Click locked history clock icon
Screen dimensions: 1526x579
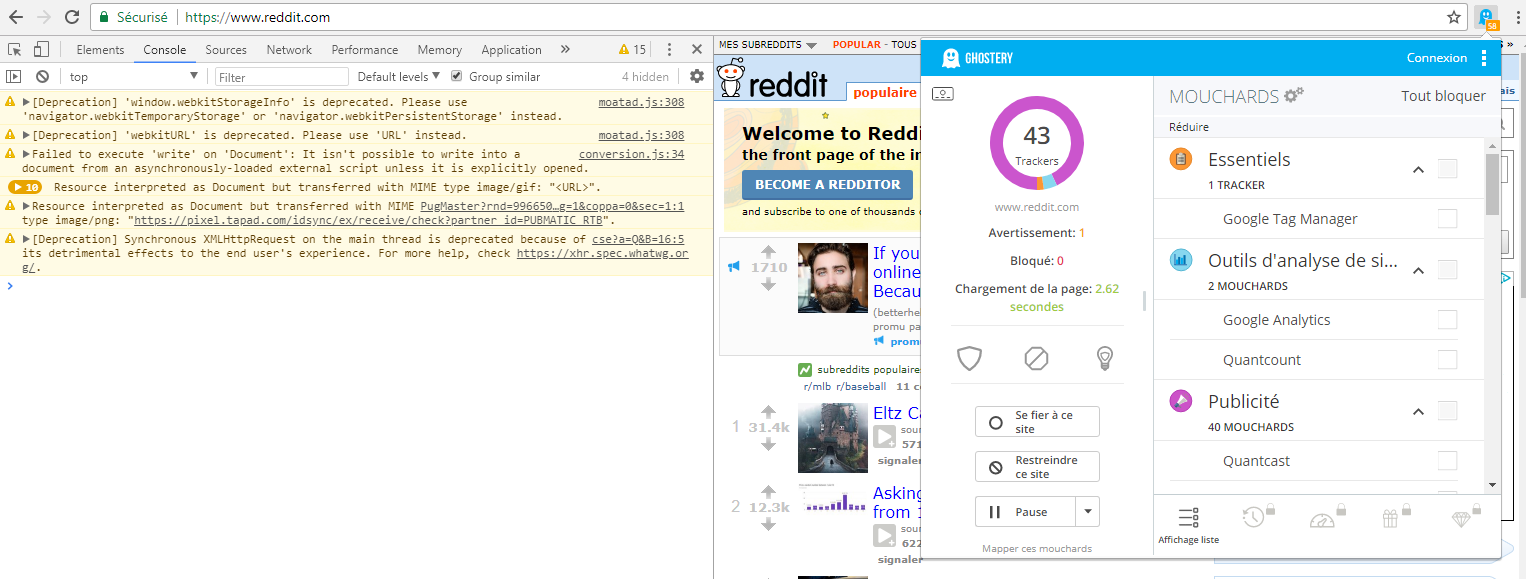pos(1255,516)
